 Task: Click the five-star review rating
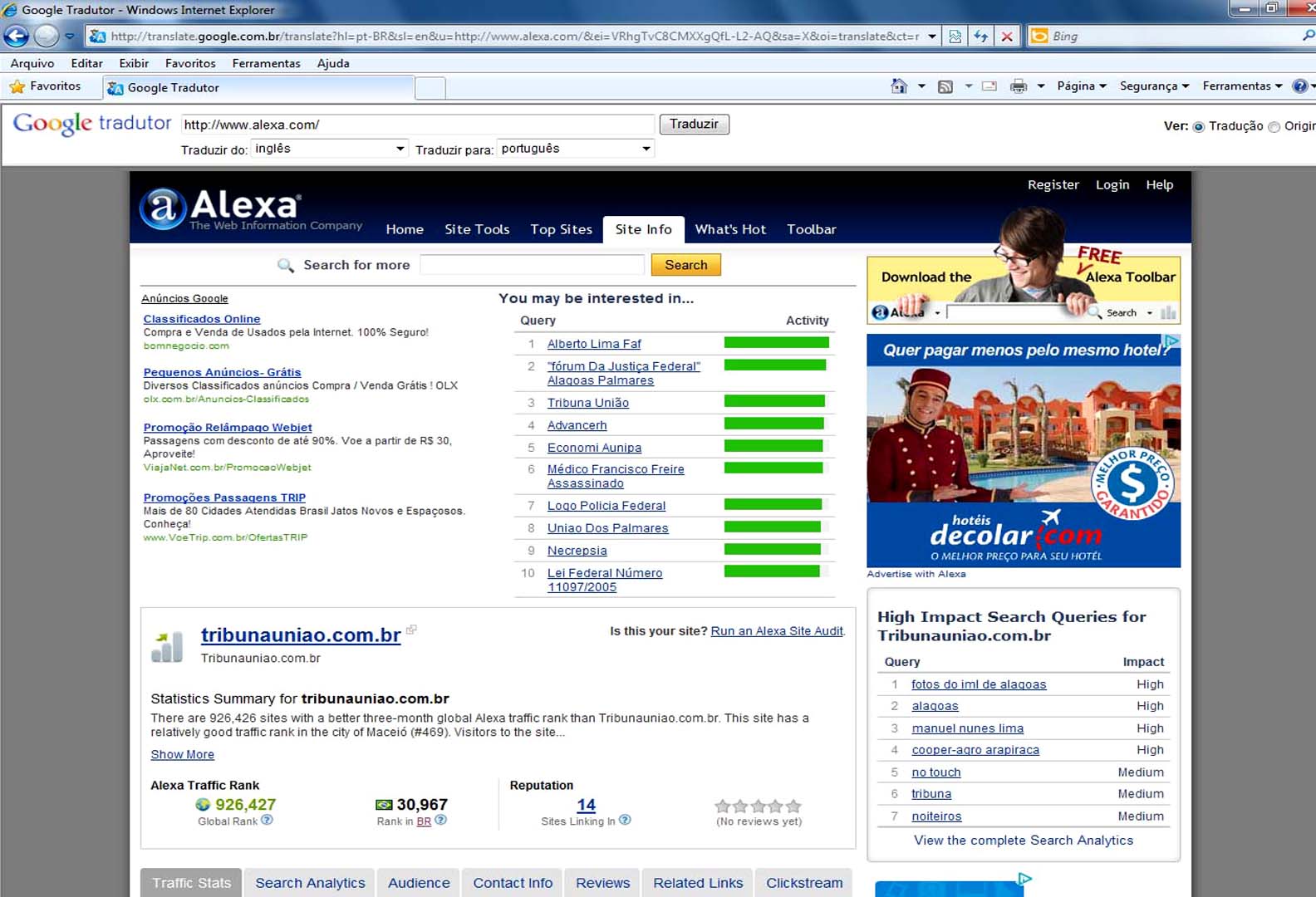(x=758, y=806)
